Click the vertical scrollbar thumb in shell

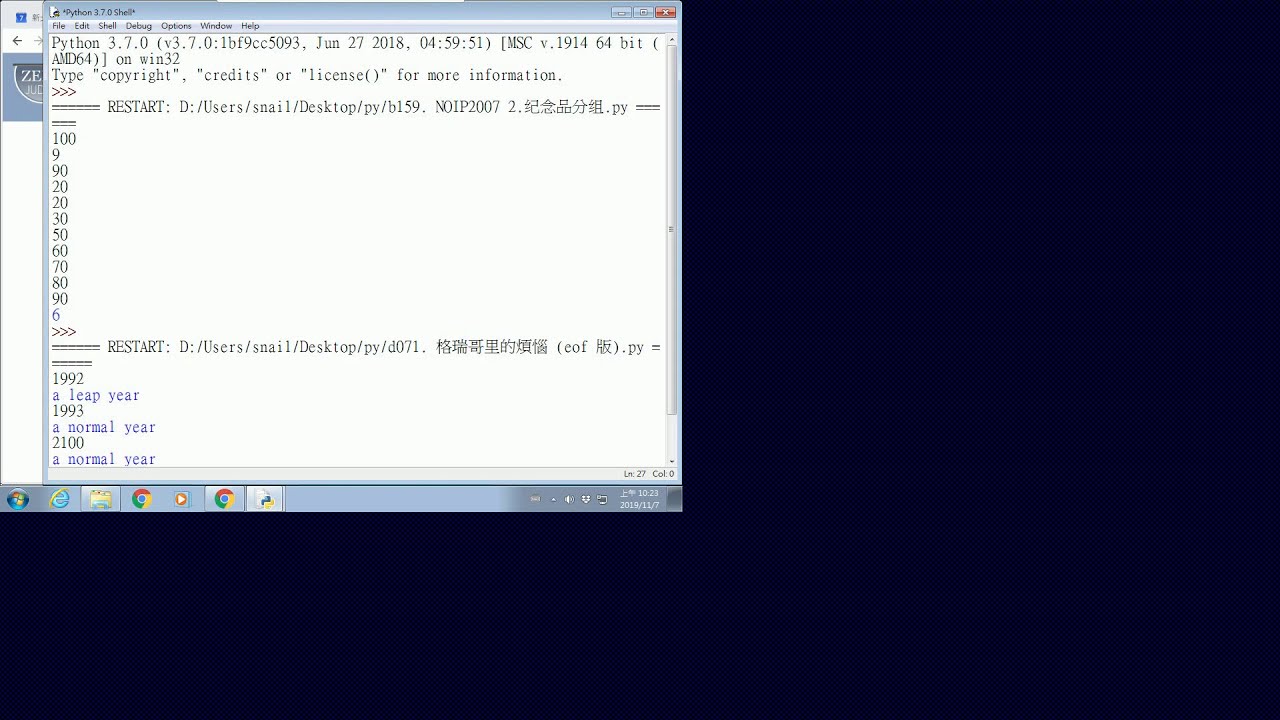[x=672, y=229]
